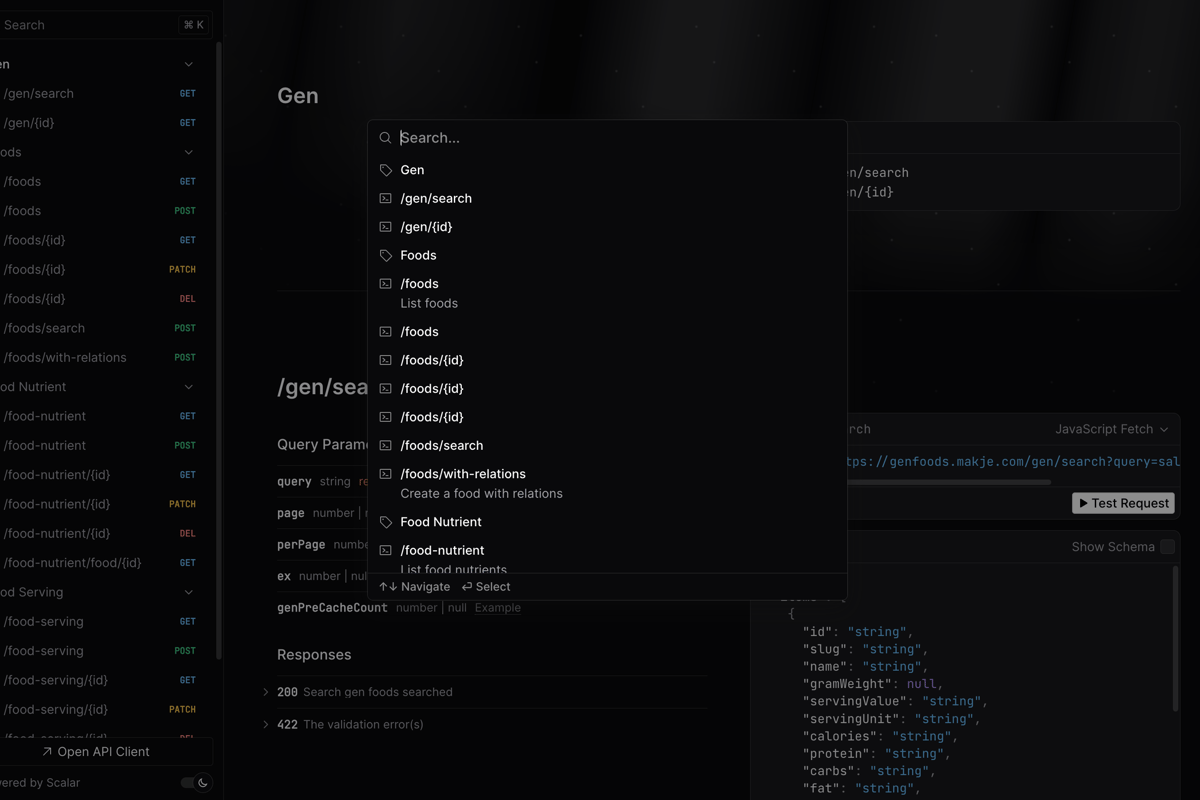Click the terminal icon beside /foods/search result
The height and width of the screenshot is (800, 1200).
pyautogui.click(x=386, y=446)
